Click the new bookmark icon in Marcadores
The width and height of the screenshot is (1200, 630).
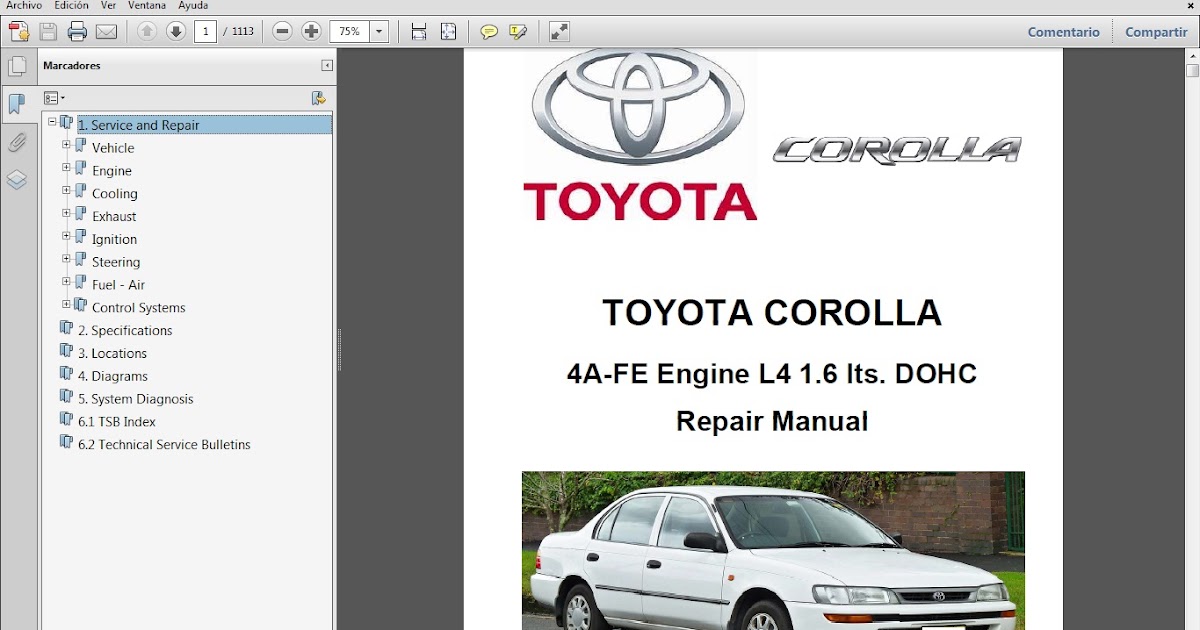point(318,98)
